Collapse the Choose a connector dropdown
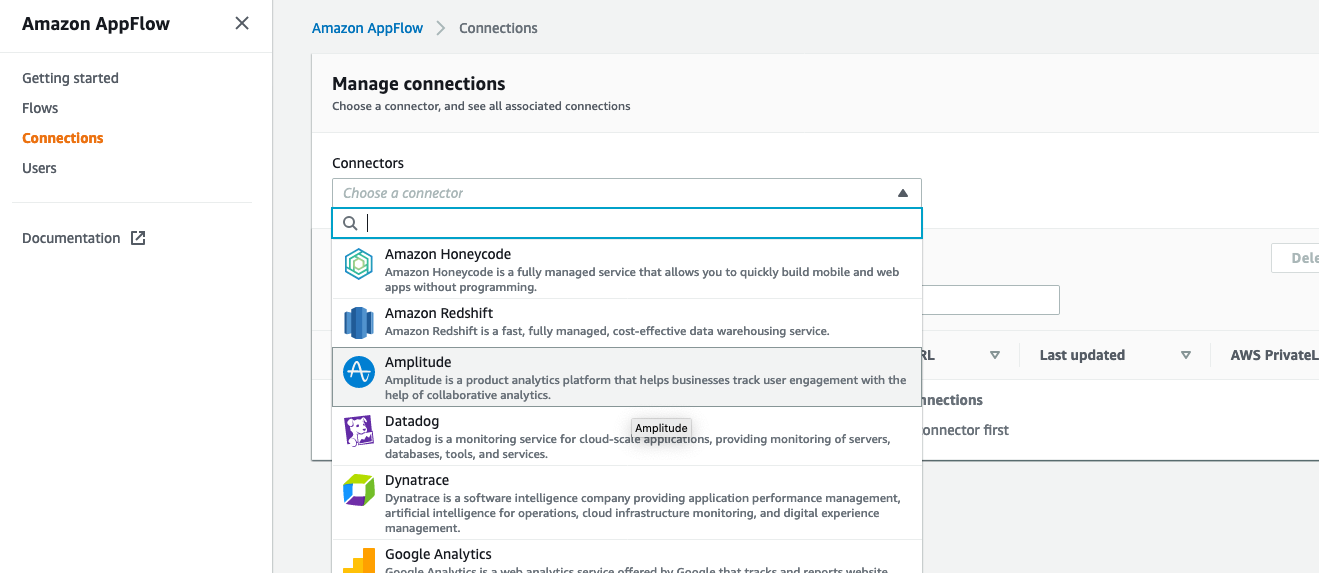This screenshot has height=573, width=1319. [x=902, y=193]
